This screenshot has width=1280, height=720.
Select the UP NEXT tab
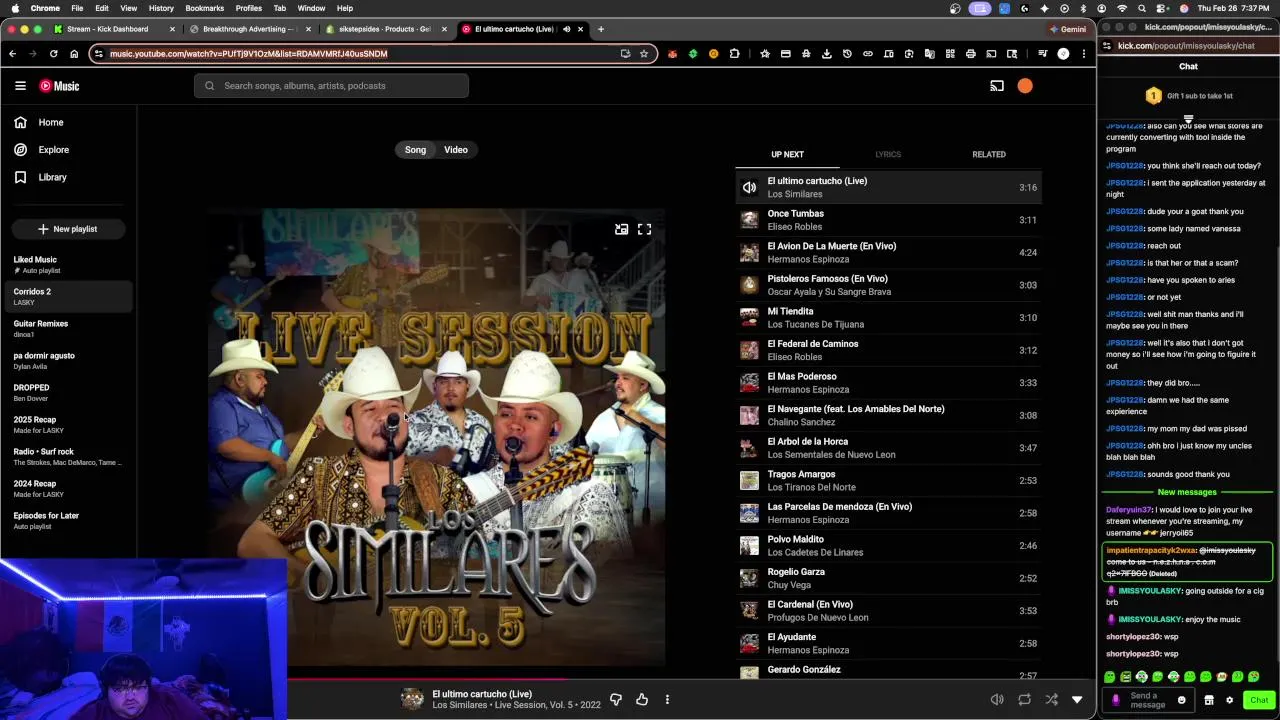click(787, 154)
